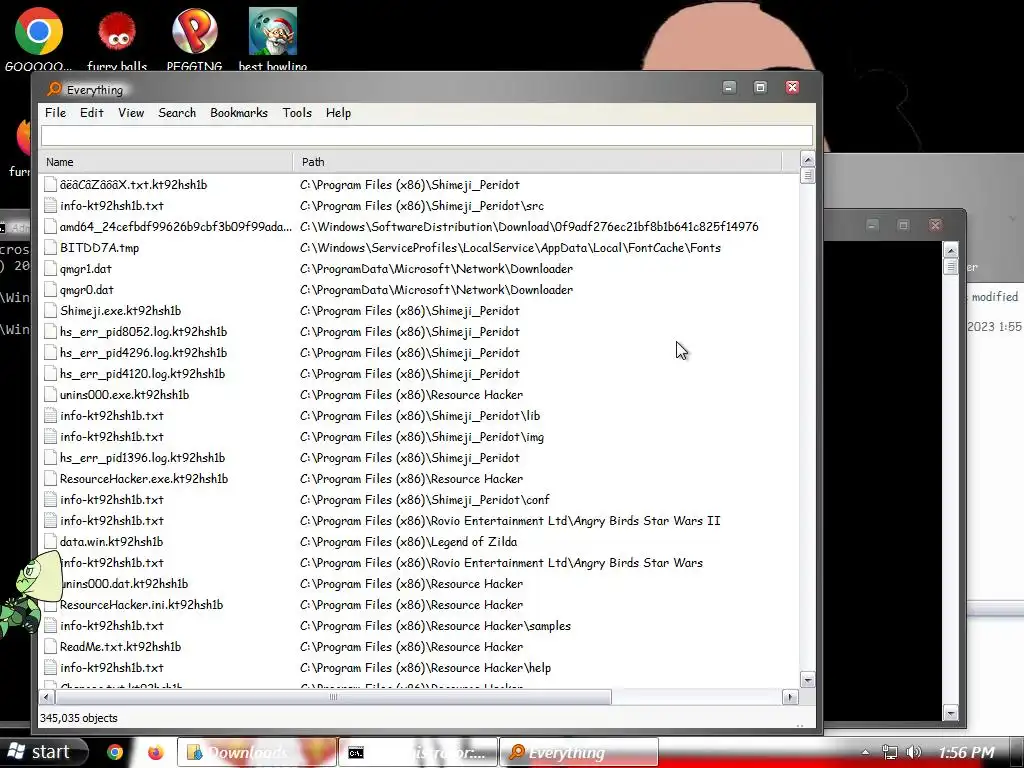Click the results scroll down arrow
Image resolution: width=1024 pixels, height=768 pixels.
807,680
